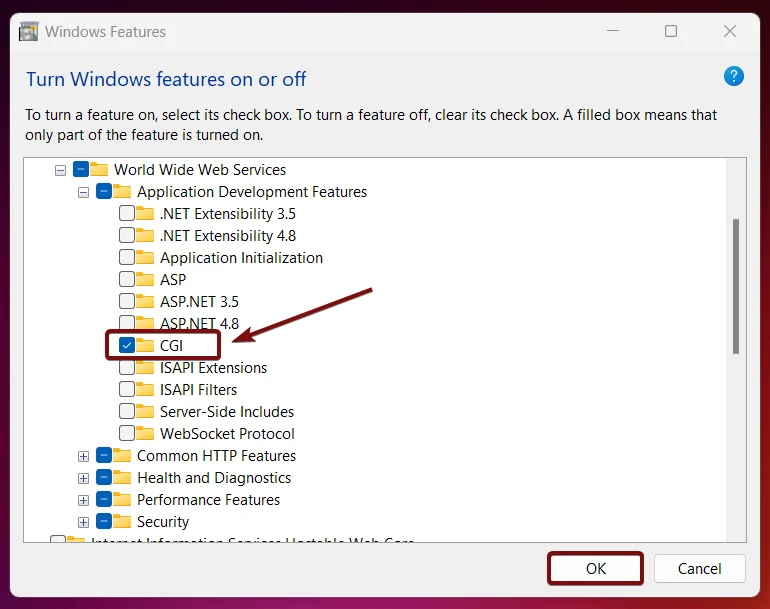This screenshot has height=609, width=770.
Task: Click the Windows Features title bar icon
Action: [x=28, y=31]
